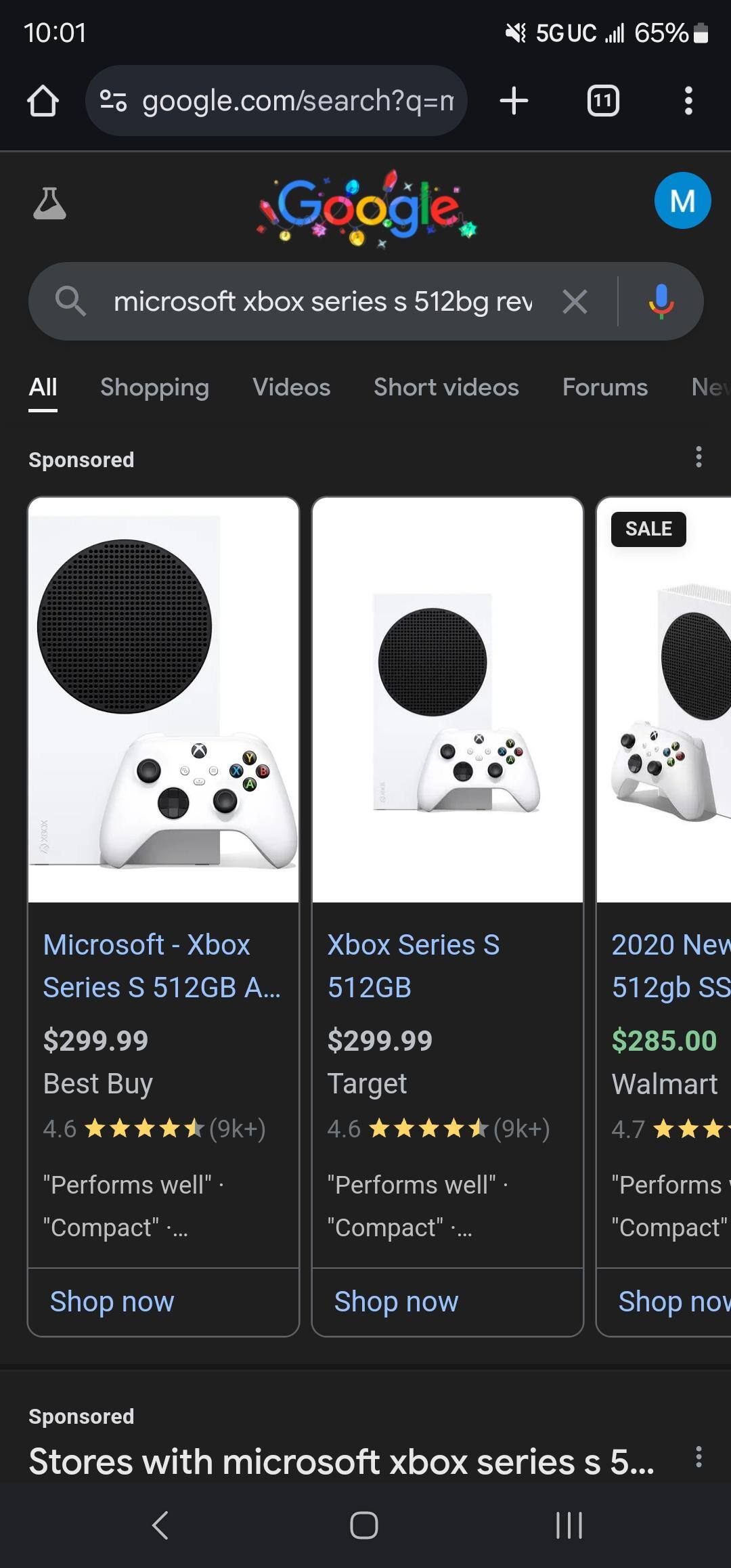Viewport: 731px width, 1568px height.
Task: Open site info icon in address bar
Action: coord(113,101)
